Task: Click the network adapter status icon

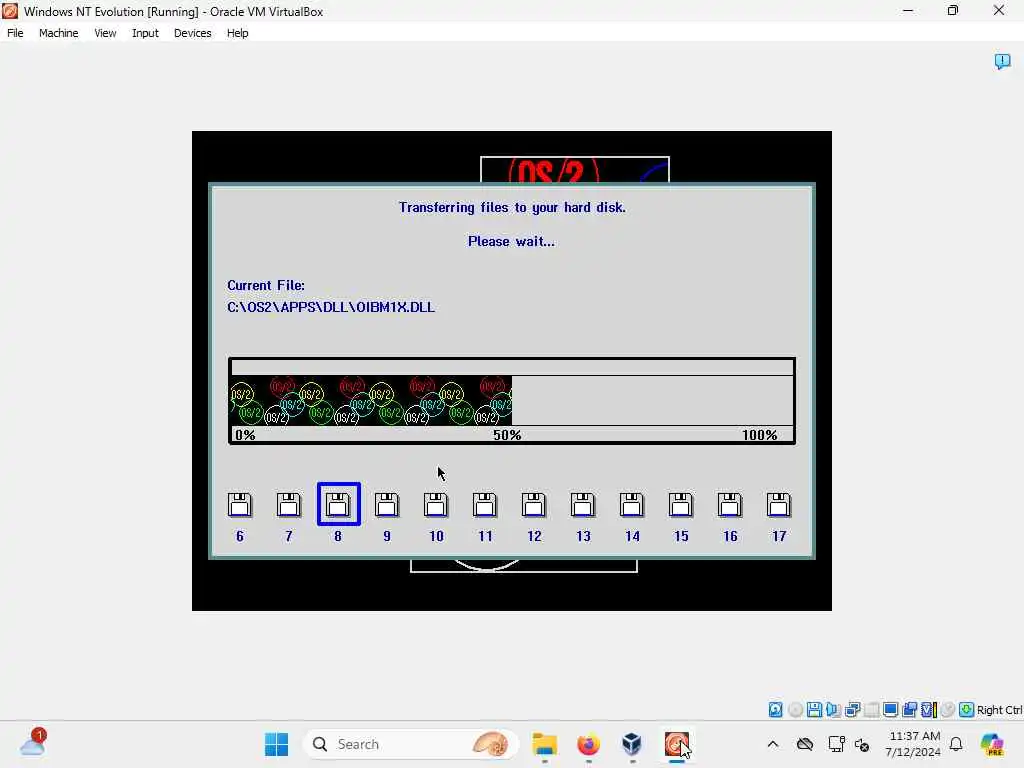Action: pyautogui.click(x=852, y=709)
